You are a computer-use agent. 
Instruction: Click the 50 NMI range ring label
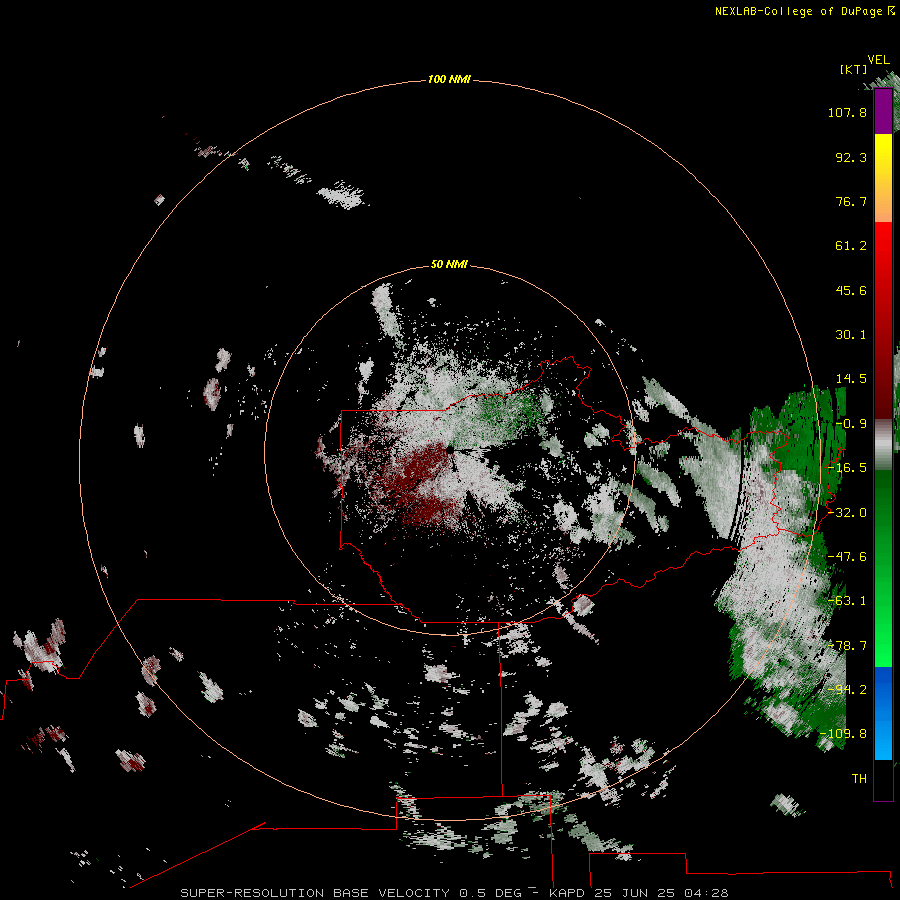(x=449, y=264)
